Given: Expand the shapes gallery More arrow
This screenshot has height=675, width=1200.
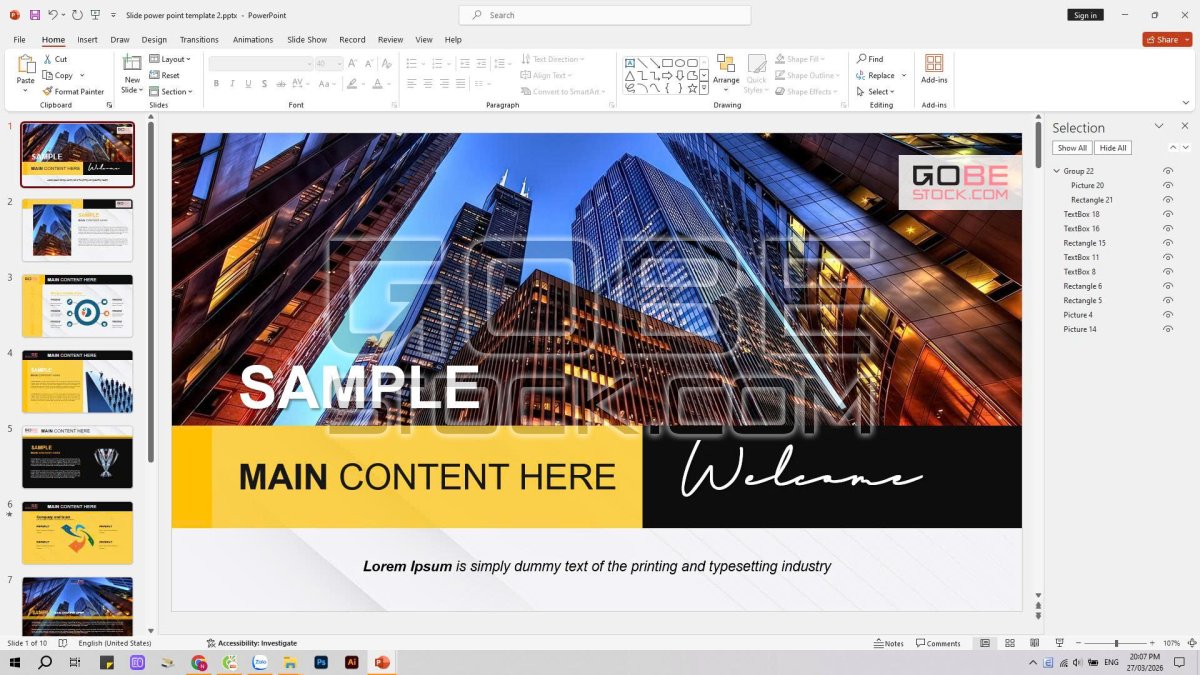Looking at the screenshot, I should pyautogui.click(x=704, y=88).
